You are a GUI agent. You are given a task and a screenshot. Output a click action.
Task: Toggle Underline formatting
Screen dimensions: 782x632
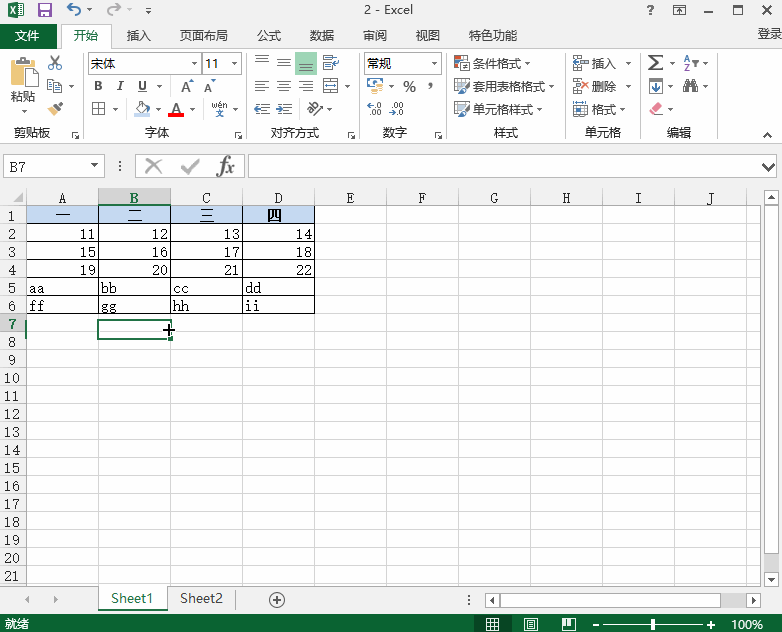point(142,86)
